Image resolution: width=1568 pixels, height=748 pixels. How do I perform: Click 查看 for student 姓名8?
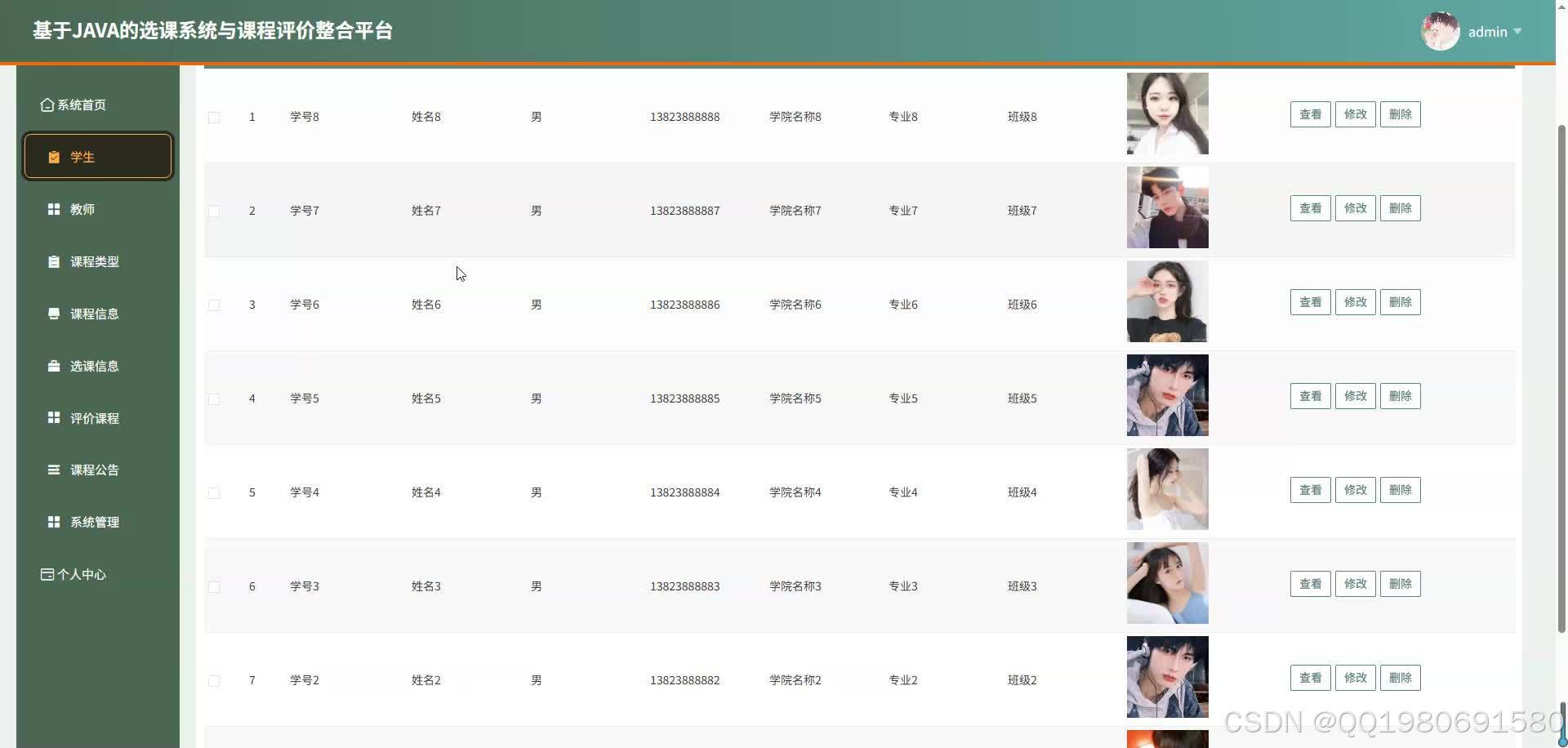coord(1310,114)
